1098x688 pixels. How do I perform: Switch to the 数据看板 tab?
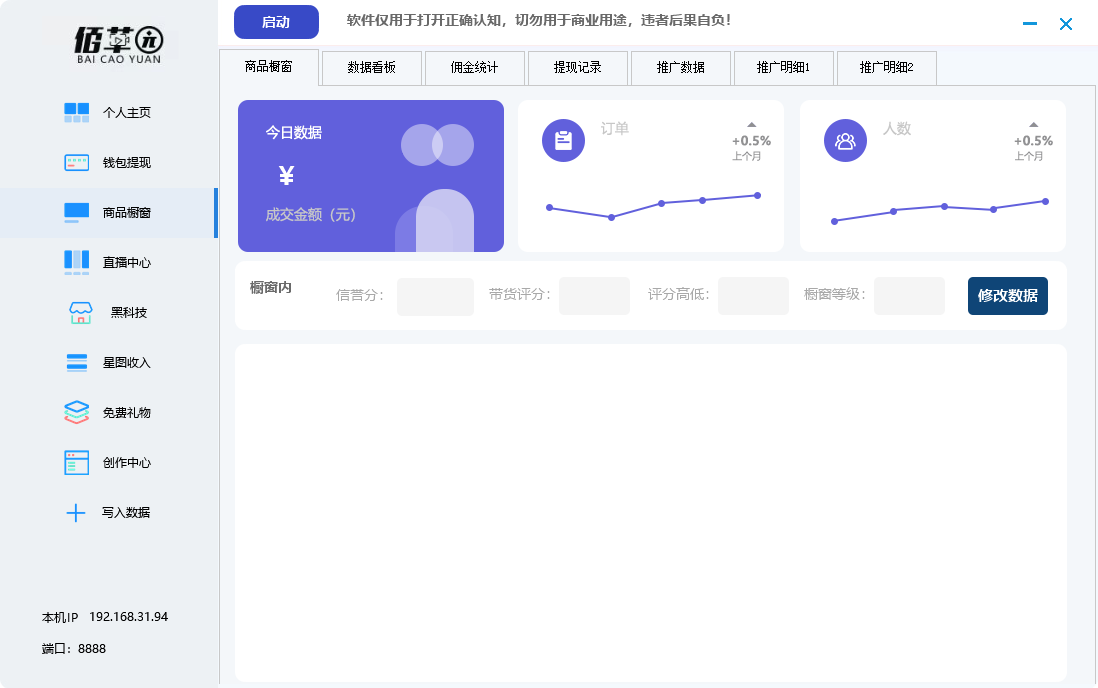tap(371, 67)
